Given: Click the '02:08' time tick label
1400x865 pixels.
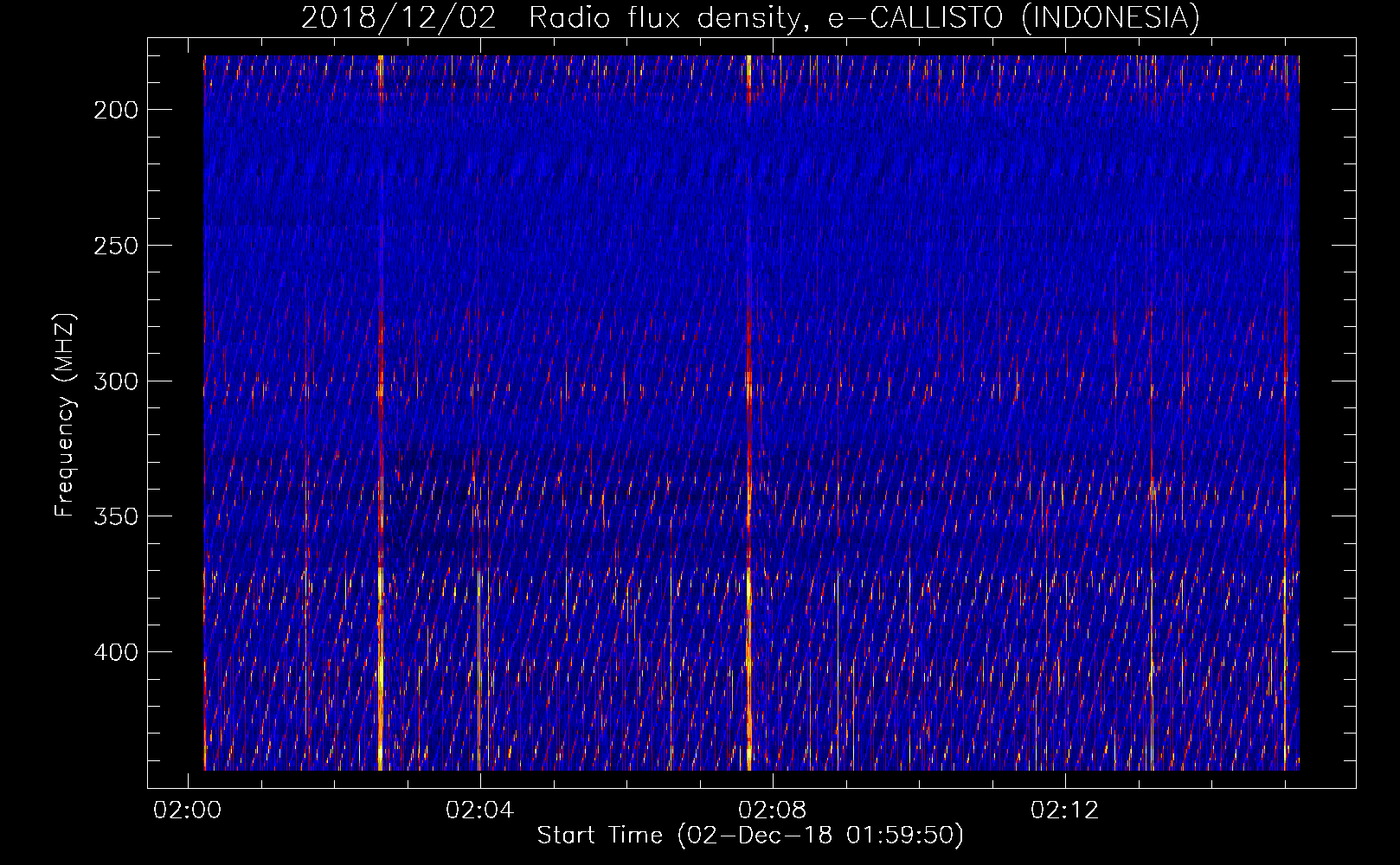Looking at the screenshot, I should 772,811.
